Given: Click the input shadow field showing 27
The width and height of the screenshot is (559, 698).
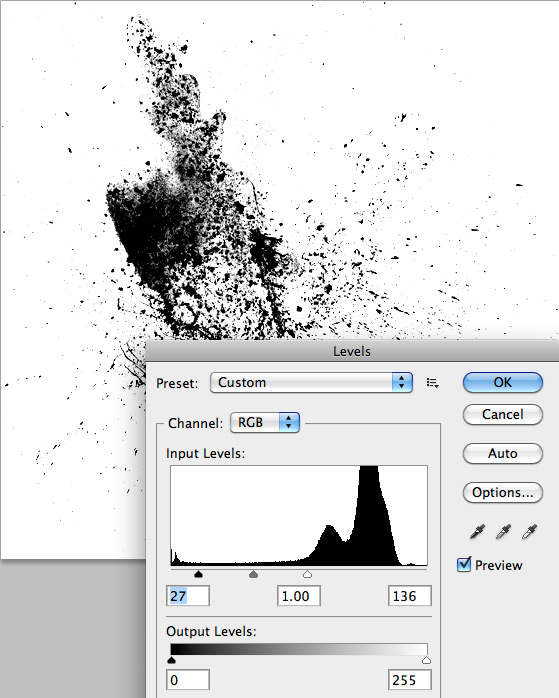Looking at the screenshot, I should [188, 596].
